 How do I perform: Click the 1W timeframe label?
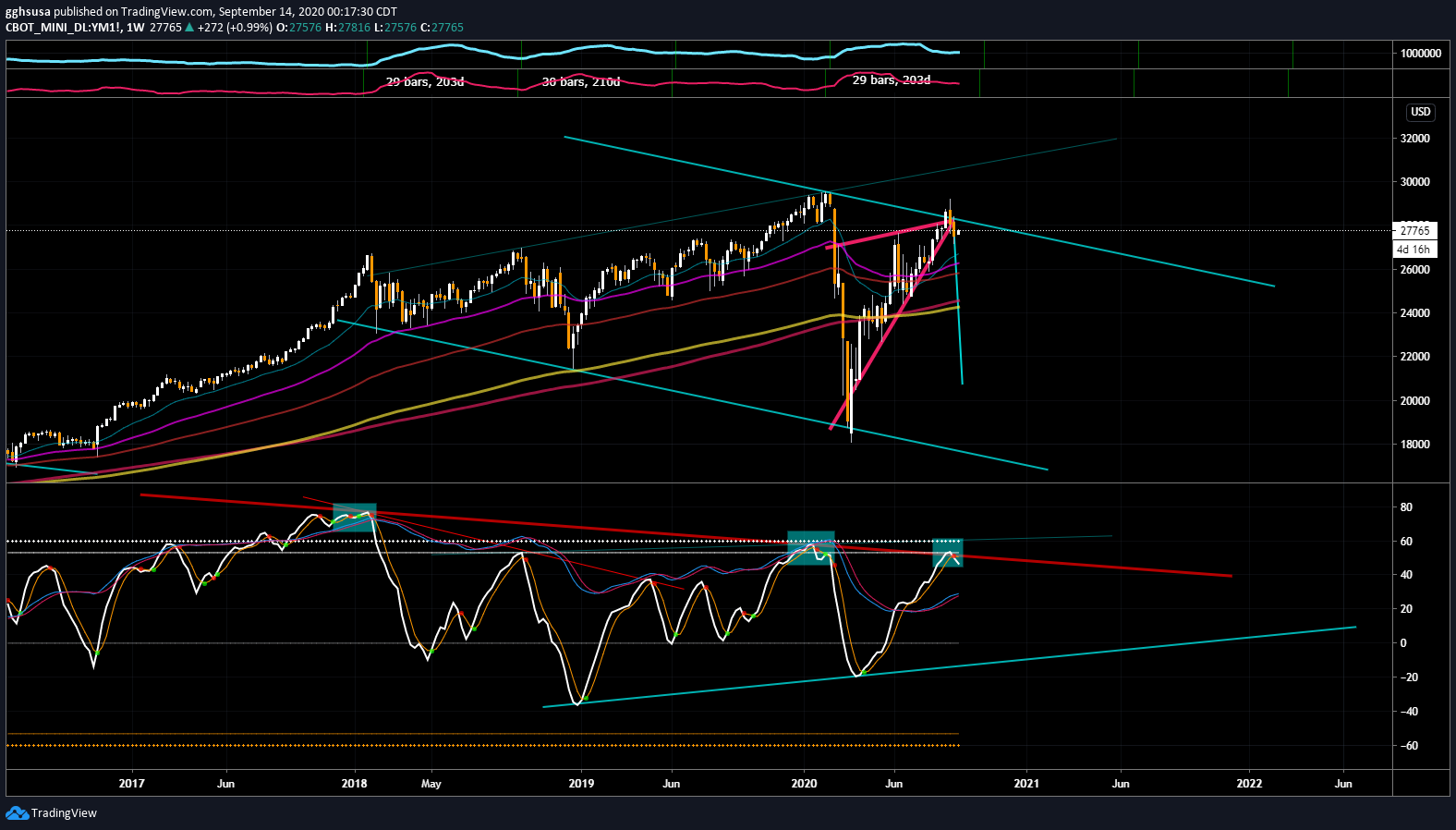pyautogui.click(x=136, y=28)
